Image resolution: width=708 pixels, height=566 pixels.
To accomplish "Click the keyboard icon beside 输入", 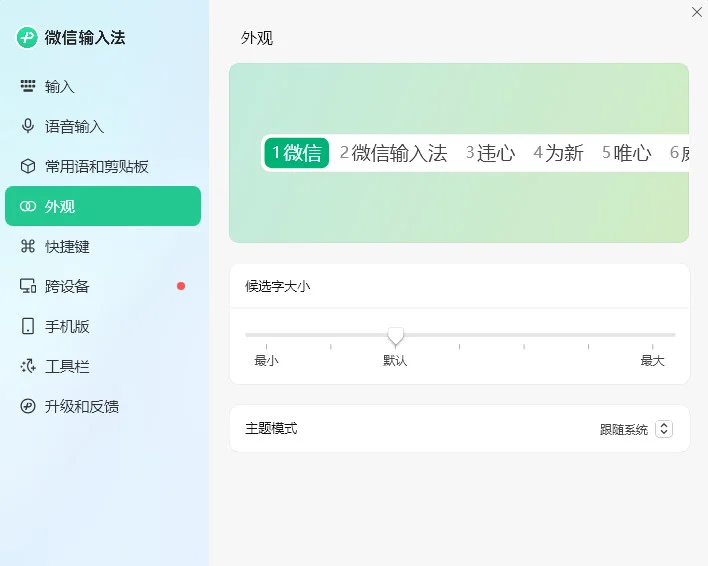I will [28, 86].
